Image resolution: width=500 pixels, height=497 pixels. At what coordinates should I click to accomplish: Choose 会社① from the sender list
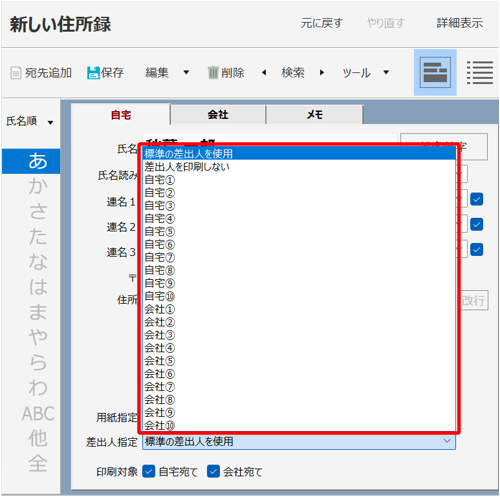[299, 309]
